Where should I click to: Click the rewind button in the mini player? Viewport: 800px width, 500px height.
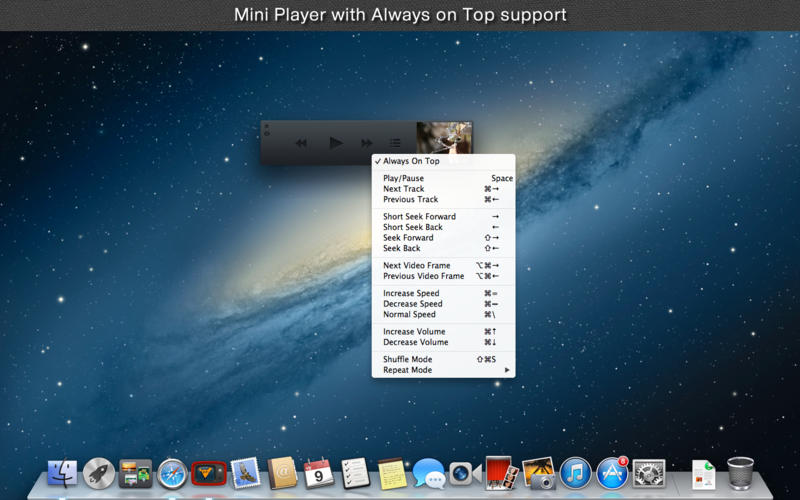(301, 143)
